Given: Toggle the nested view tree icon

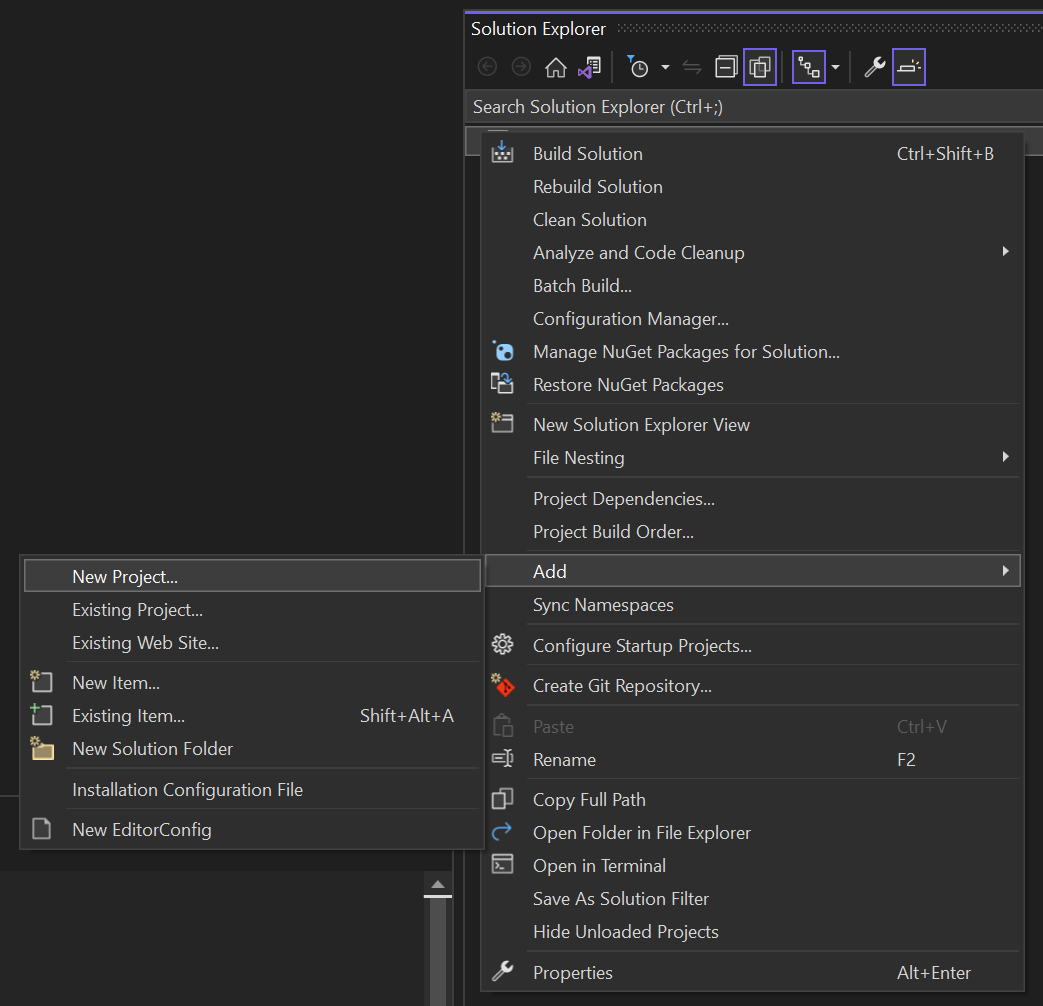Looking at the screenshot, I should pos(809,67).
